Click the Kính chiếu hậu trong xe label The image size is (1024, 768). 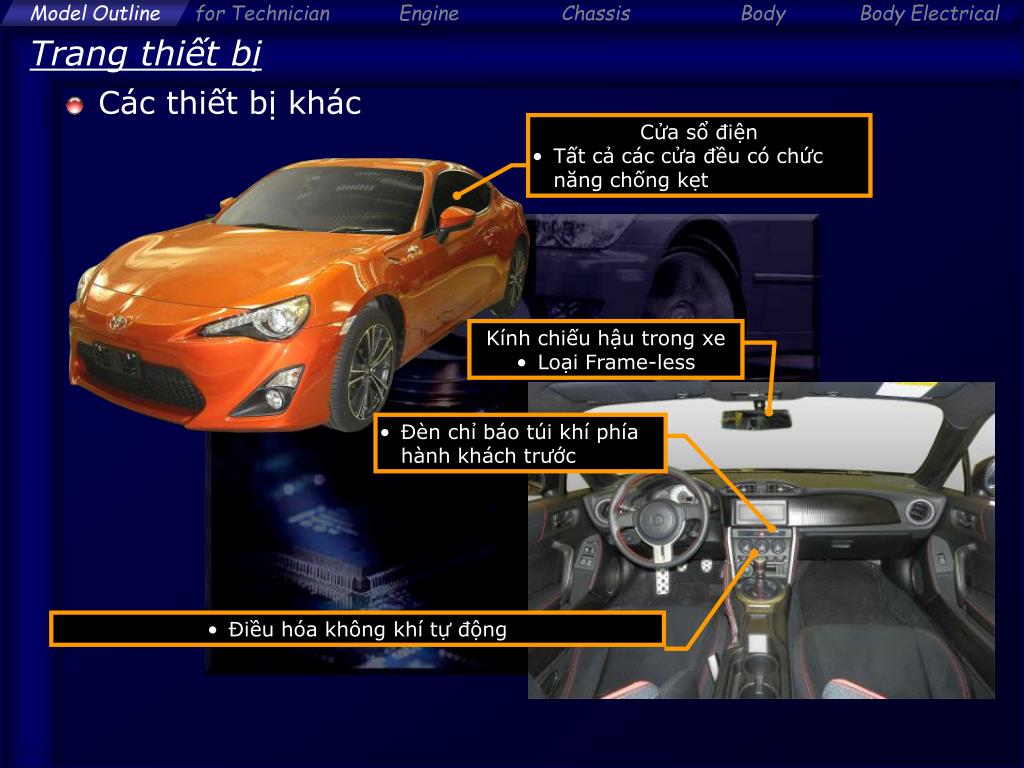click(x=605, y=338)
